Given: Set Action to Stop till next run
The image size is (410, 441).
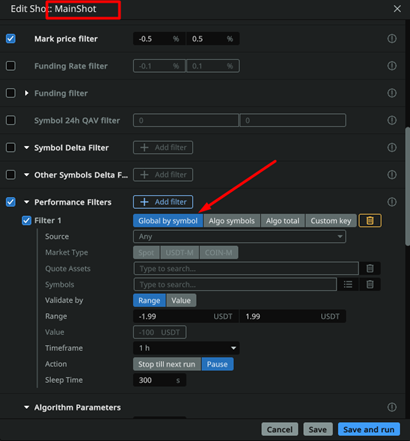Looking at the screenshot, I should click(167, 364).
